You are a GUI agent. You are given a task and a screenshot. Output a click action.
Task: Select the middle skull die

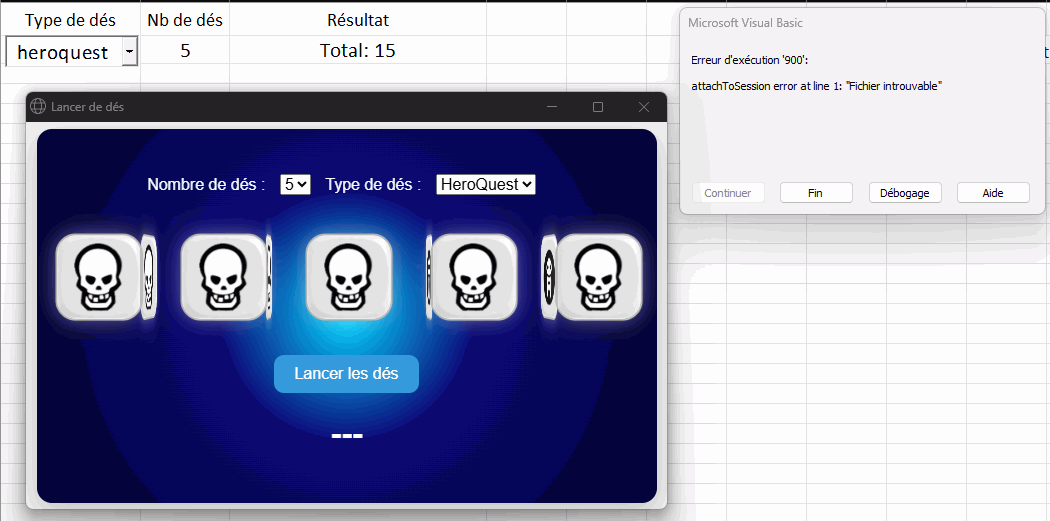[349, 277]
